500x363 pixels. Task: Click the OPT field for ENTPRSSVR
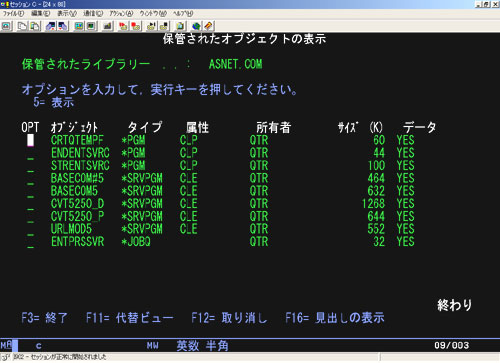point(30,242)
